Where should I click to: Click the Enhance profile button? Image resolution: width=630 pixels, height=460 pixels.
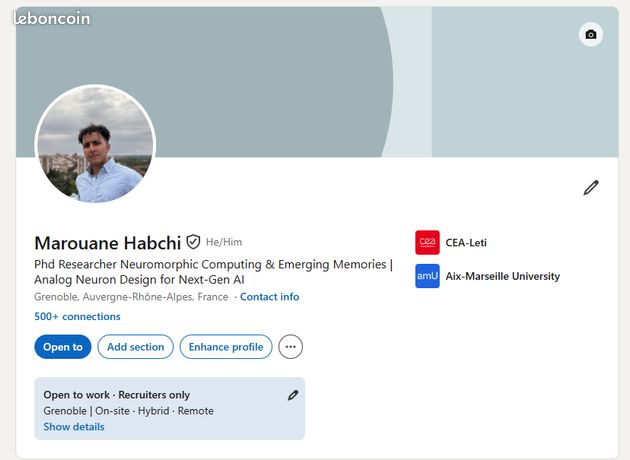pos(226,347)
